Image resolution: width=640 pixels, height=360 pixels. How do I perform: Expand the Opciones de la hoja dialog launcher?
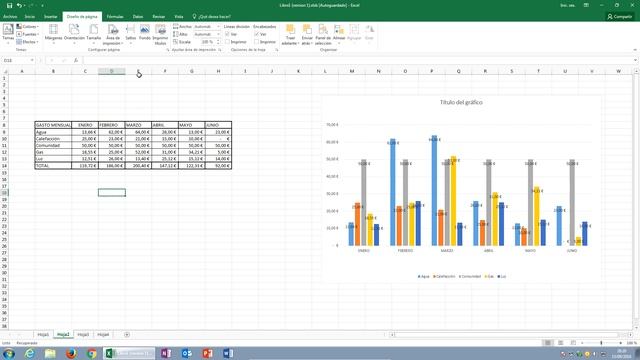click(x=277, y=50)
